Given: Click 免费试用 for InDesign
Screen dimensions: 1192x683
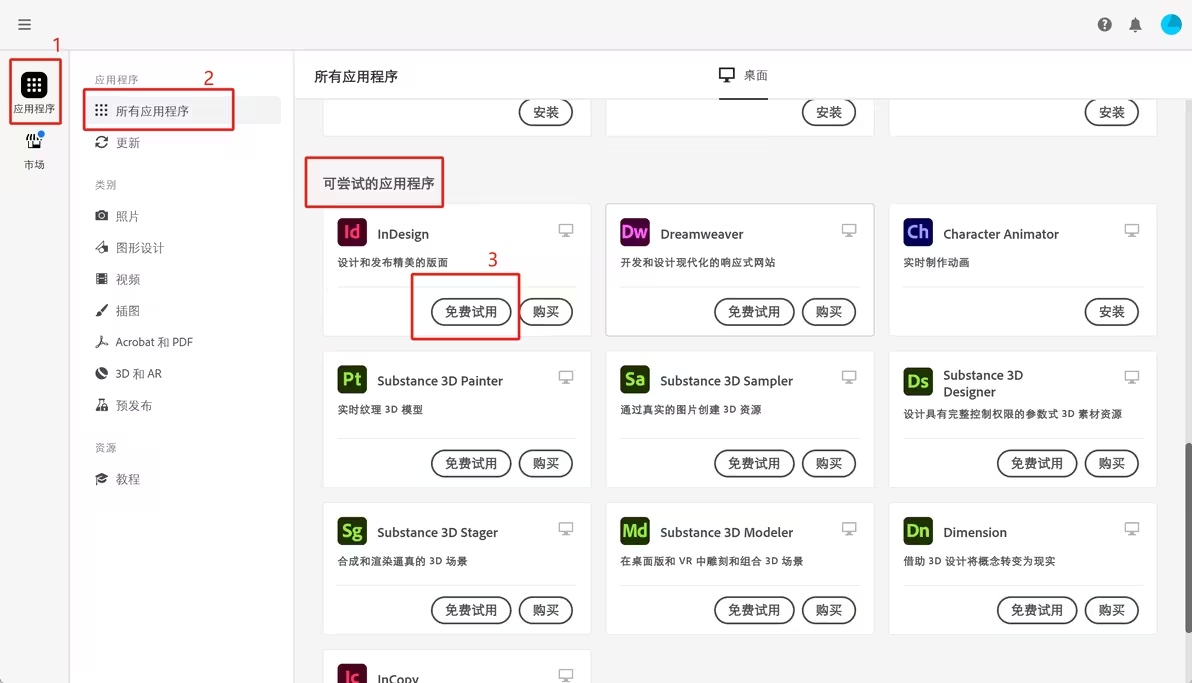Looking at the screenshot, I should click(471, 311).
